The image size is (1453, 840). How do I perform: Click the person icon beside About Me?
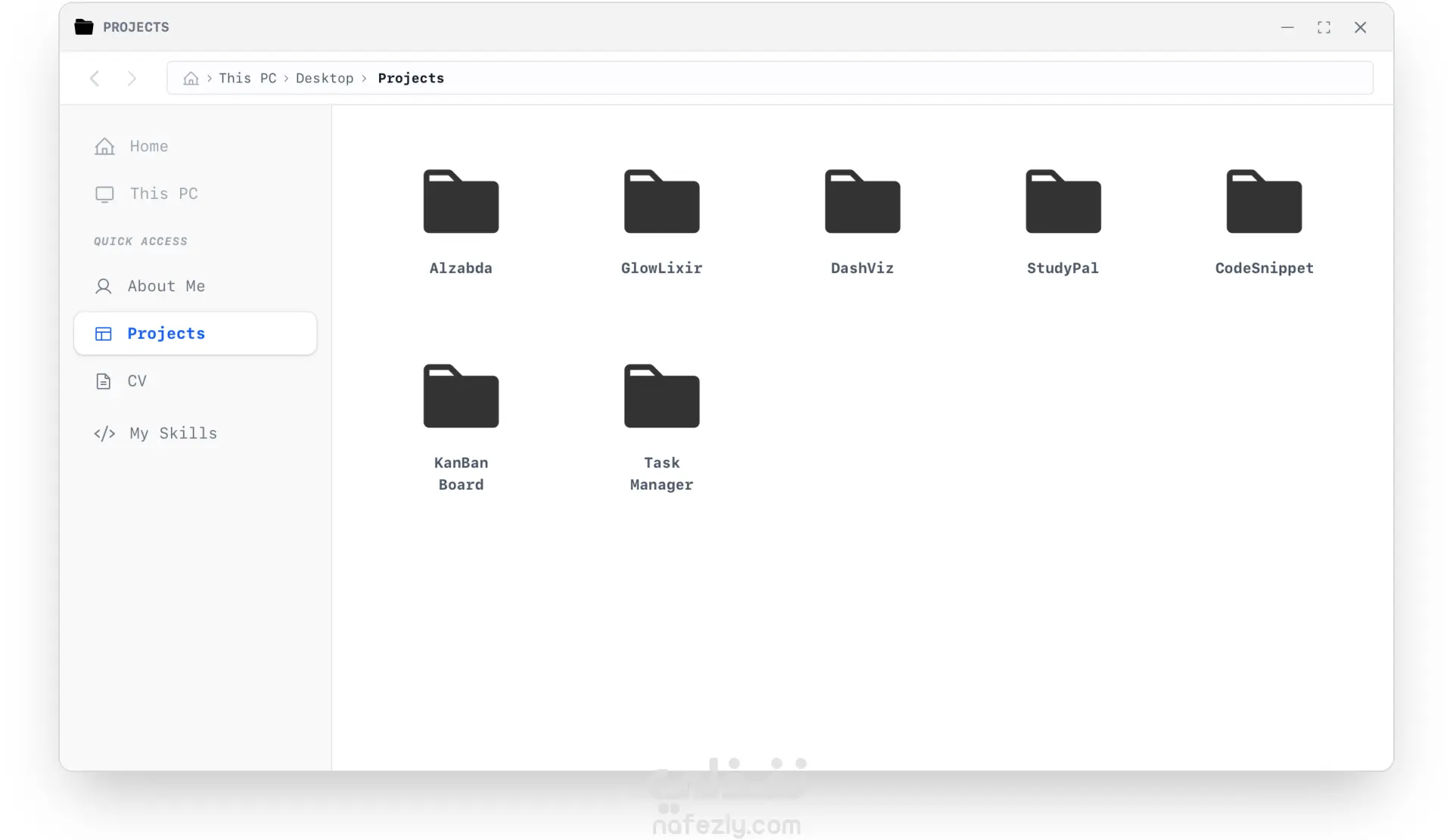pos(103,286)
